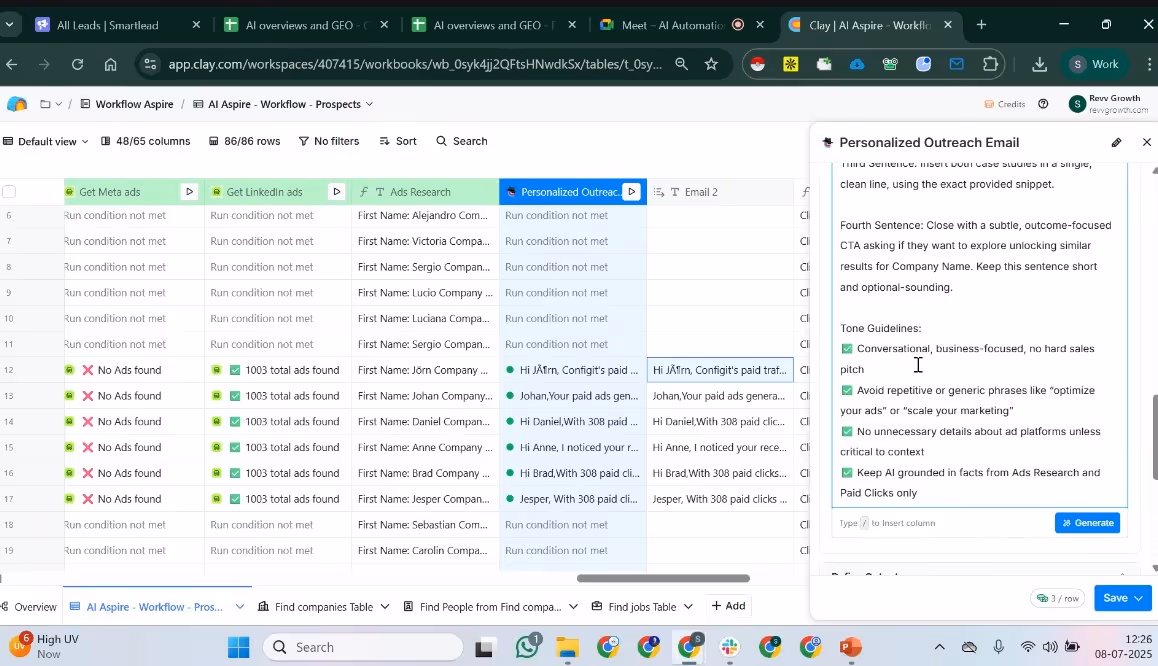The image size is (1158, 666).
Task: Click the Clay home logo icon
Action: click(16, 104)
